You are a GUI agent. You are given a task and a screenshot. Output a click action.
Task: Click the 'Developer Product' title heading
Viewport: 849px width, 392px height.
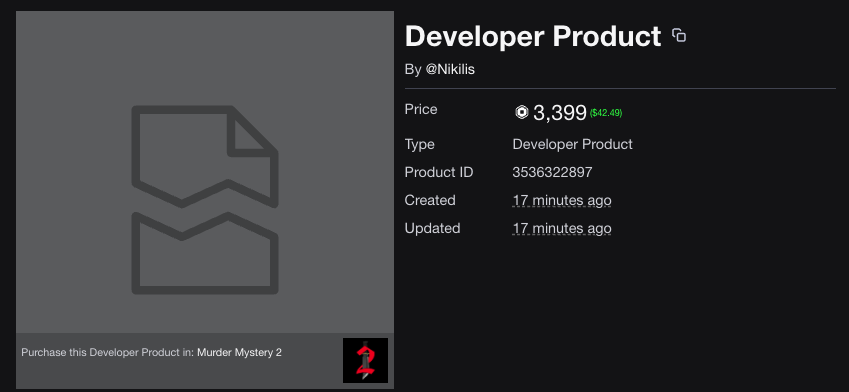(x=533, y=36)
